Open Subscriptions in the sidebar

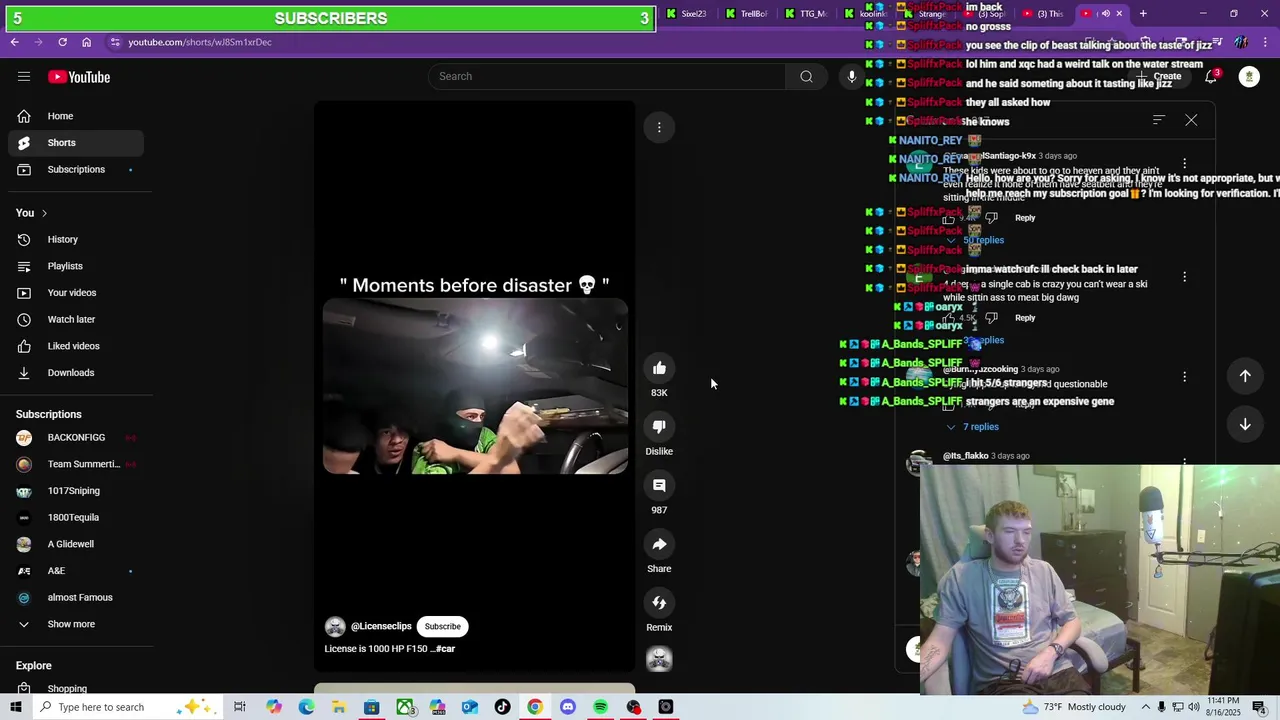pos(76,170)
